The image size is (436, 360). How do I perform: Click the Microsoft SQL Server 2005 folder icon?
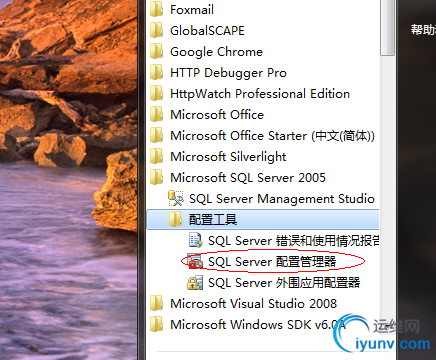pos(156,177)
